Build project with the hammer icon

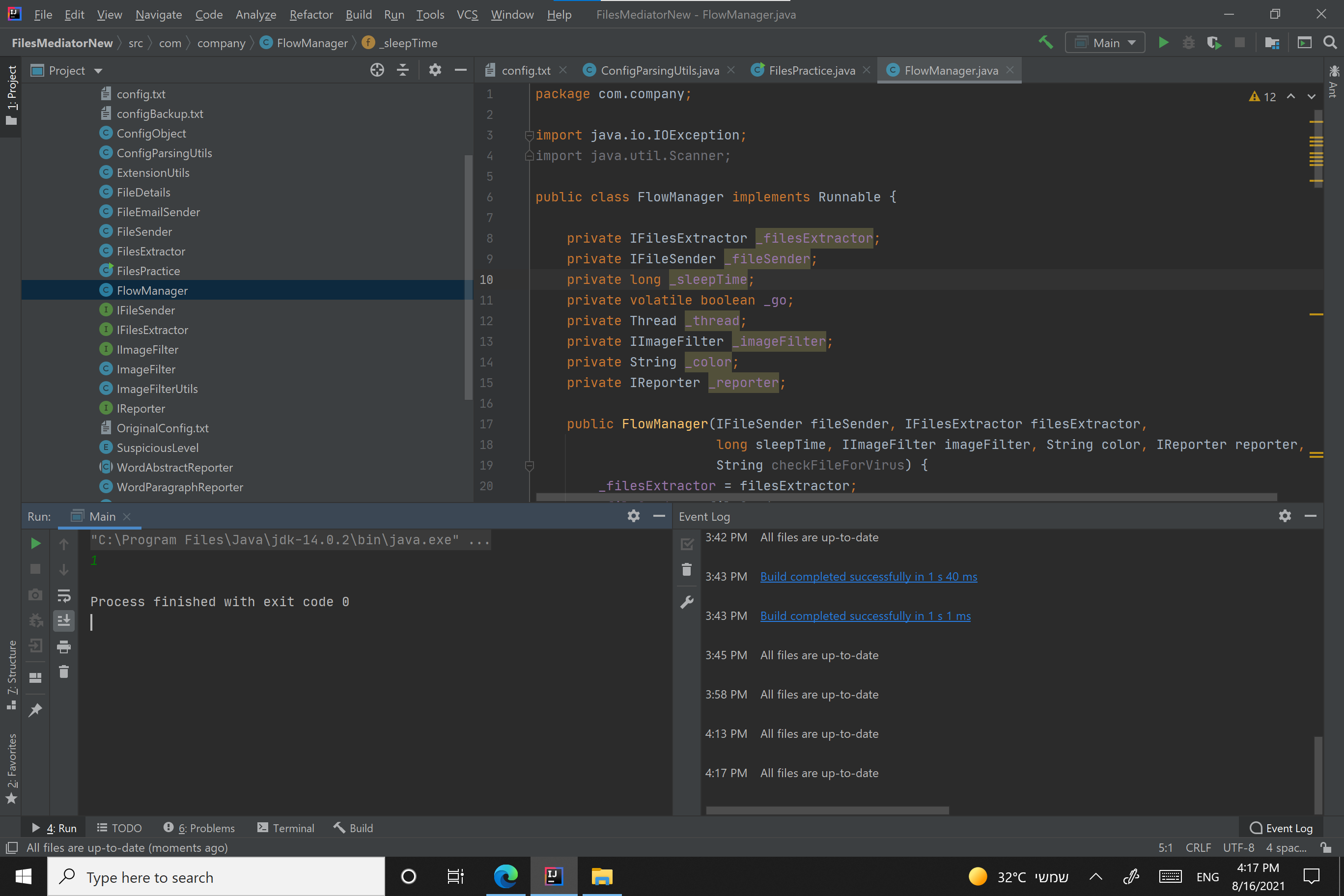click(x=1046, y=42)
